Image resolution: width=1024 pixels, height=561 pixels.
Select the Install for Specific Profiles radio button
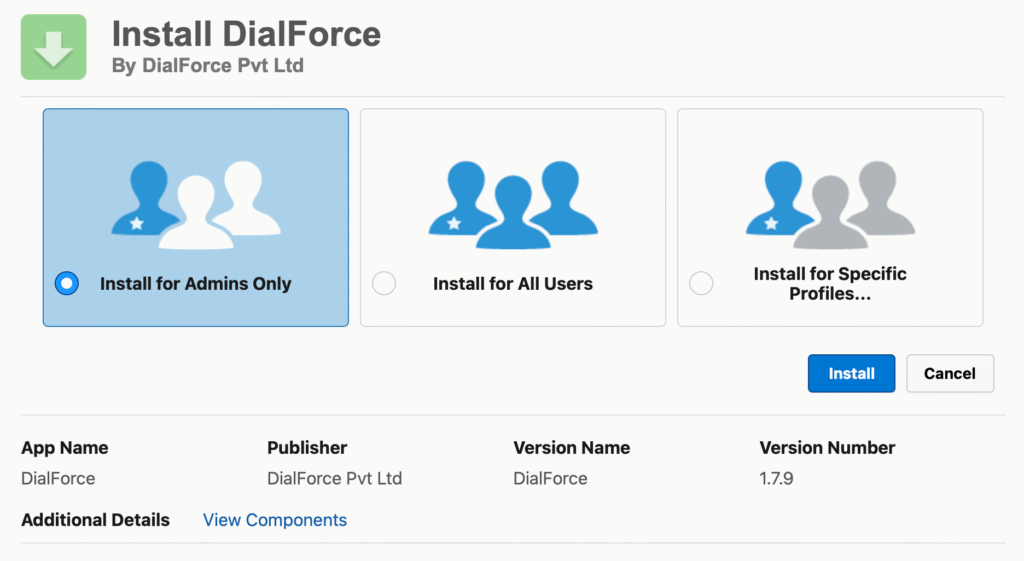pyautogui.click(x=701, y=284)
